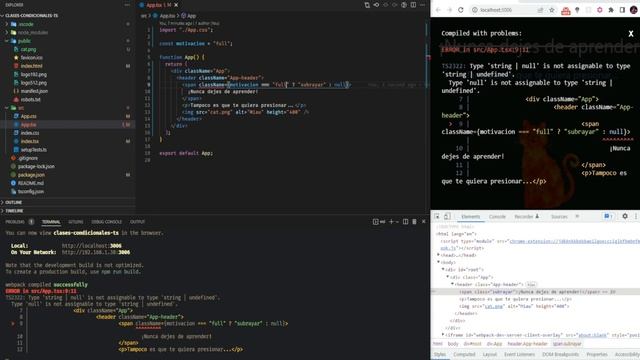Switch to the TERMINAL panel tab
The width and height of the screenshot is (640, 360).
click(x=51, y=222)
